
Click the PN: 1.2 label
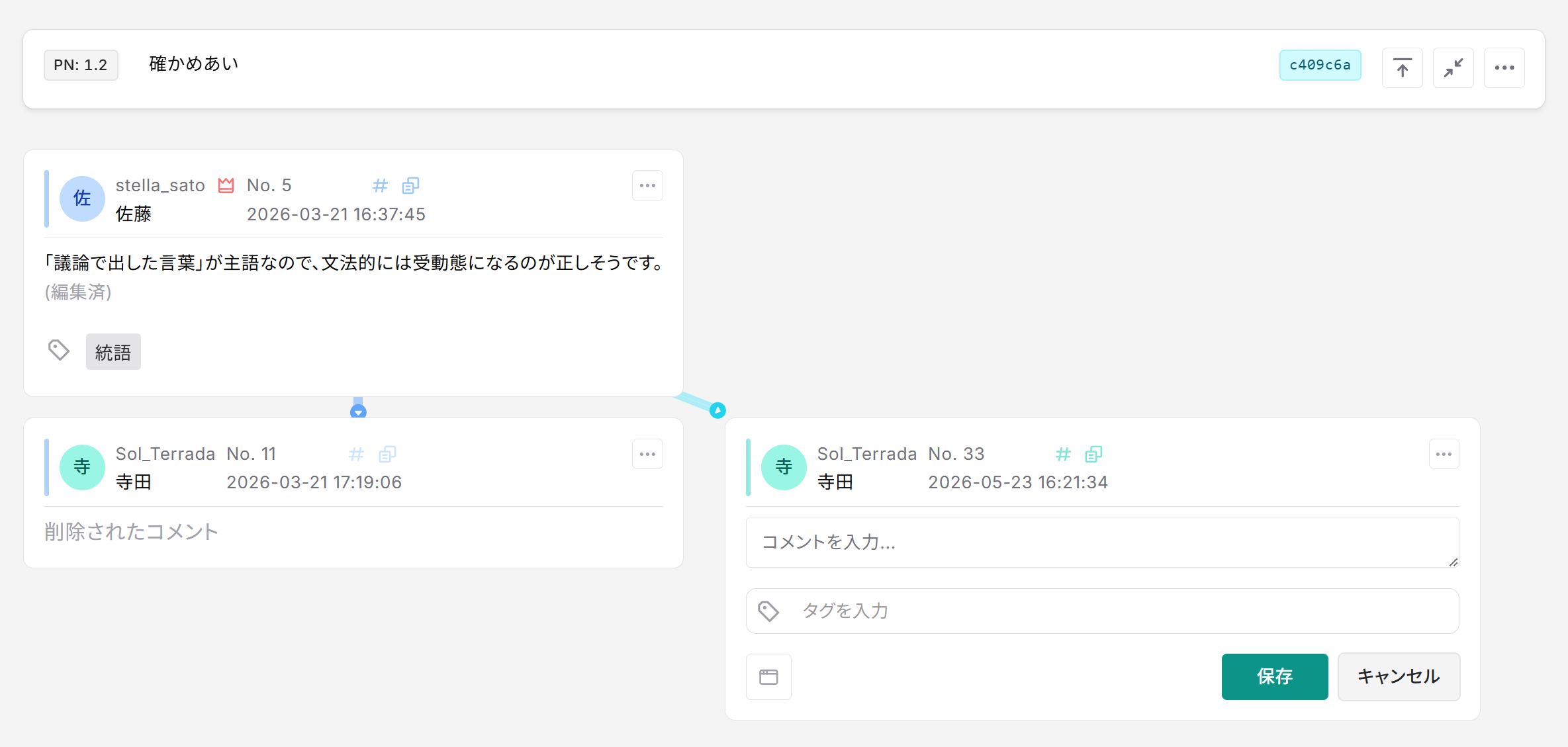point(81,65)
